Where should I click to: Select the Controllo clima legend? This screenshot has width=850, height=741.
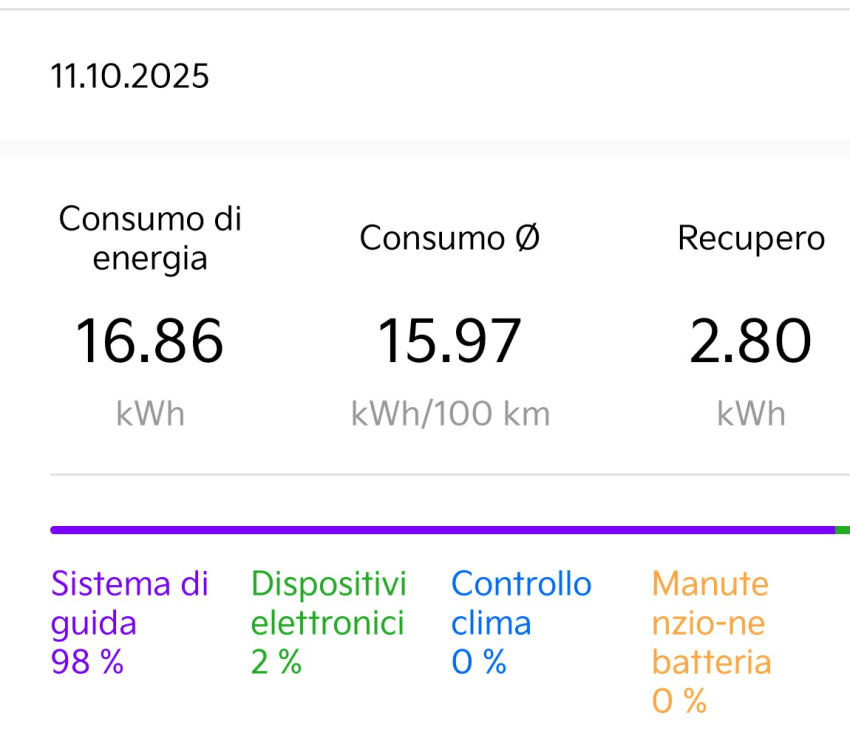click(x=520, y=603)
